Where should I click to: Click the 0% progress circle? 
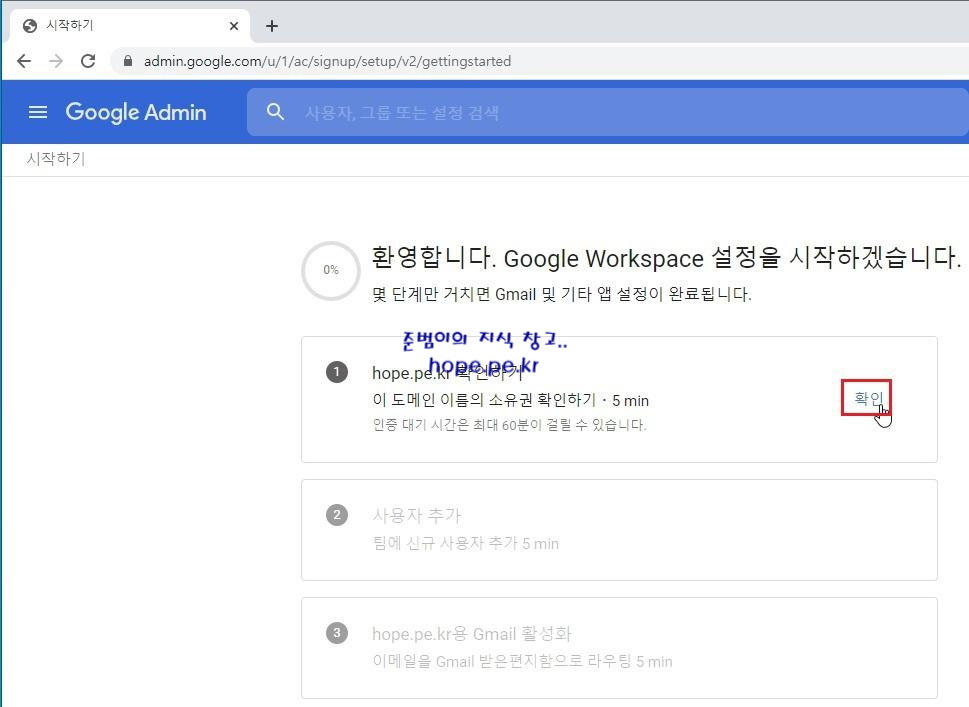pos(331,270)
